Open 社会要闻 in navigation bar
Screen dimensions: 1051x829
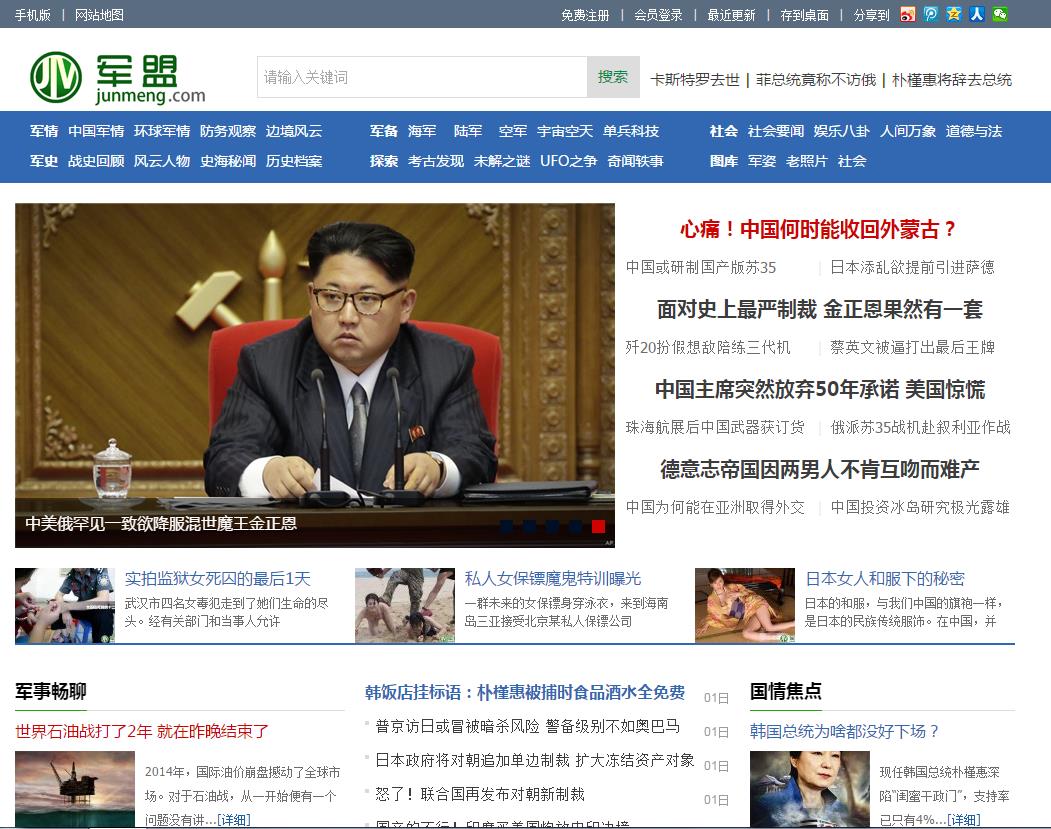click(x=776, y=131)
